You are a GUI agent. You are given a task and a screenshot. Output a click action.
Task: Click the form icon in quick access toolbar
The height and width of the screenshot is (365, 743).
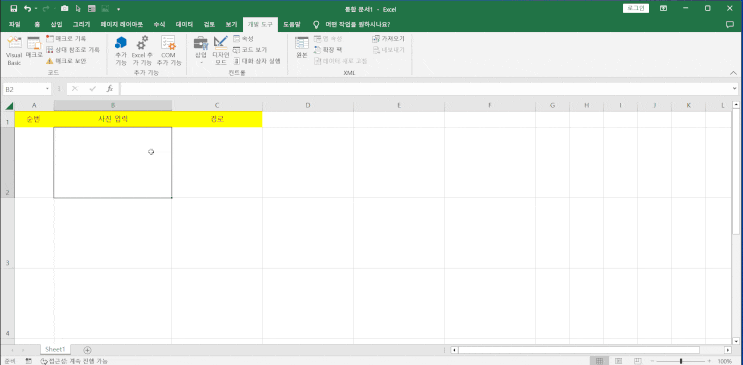pos(91,9)
